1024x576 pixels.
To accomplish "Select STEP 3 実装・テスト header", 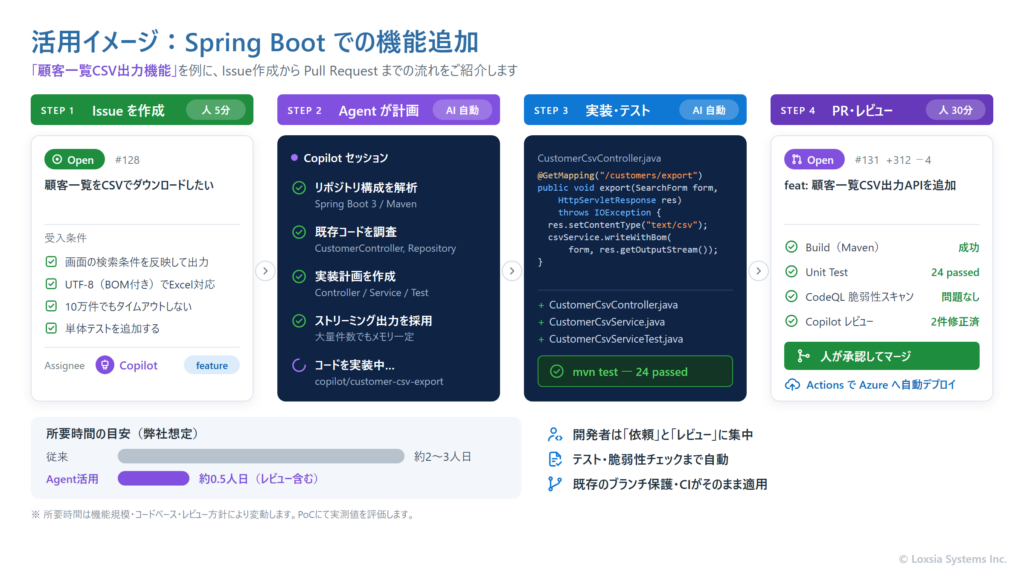I will tap(635, 110).
